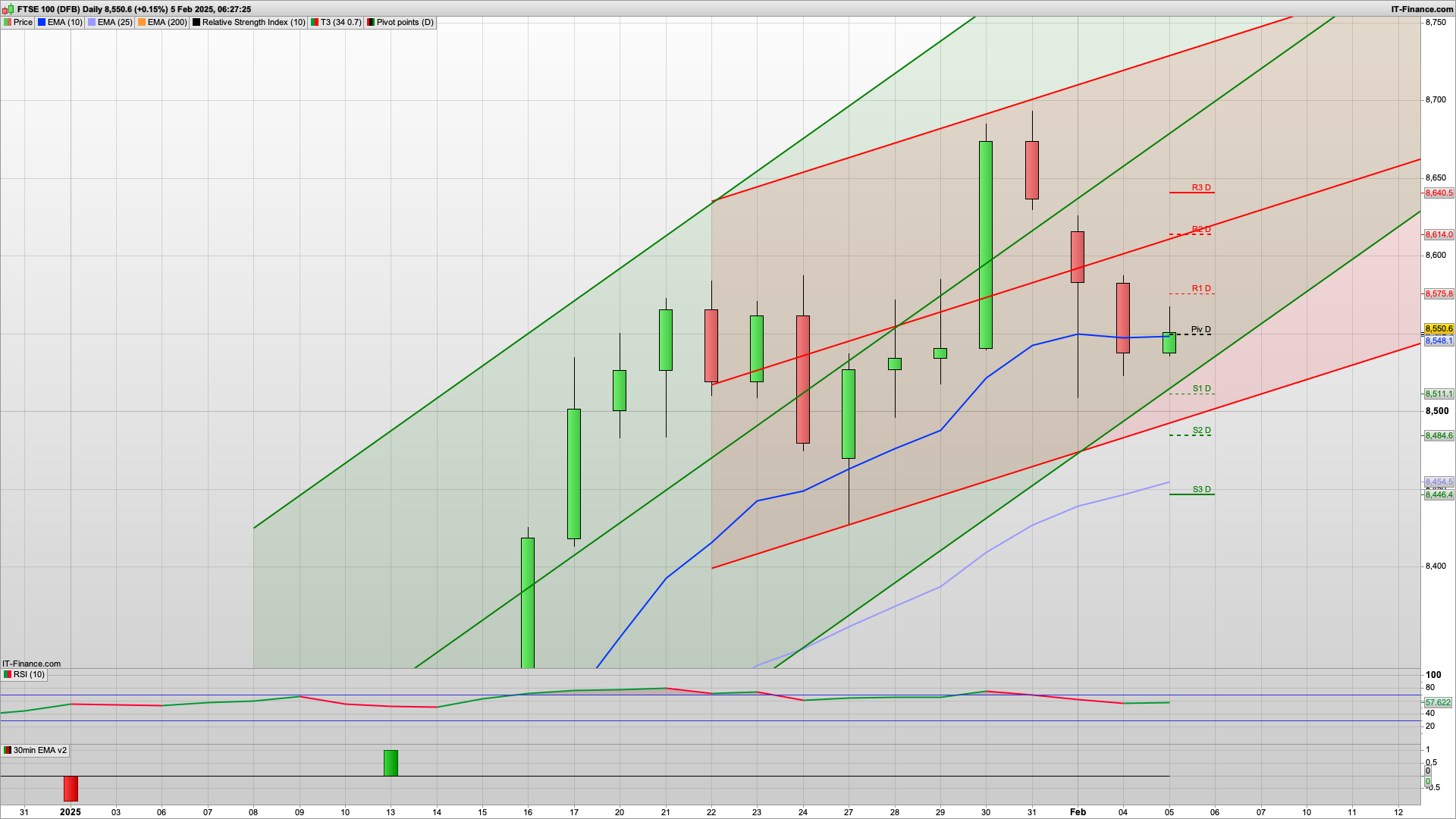Open the 30min EMA v2 panel label

(35, 750)
